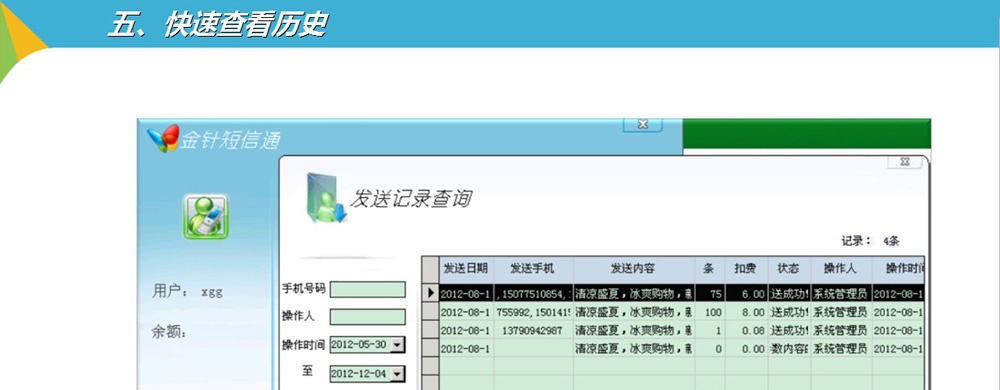Image resolution: width=1000 pixels, height=390 pixels.
Task: Click the green user contact icon
Action: click(x=206, y=217)
